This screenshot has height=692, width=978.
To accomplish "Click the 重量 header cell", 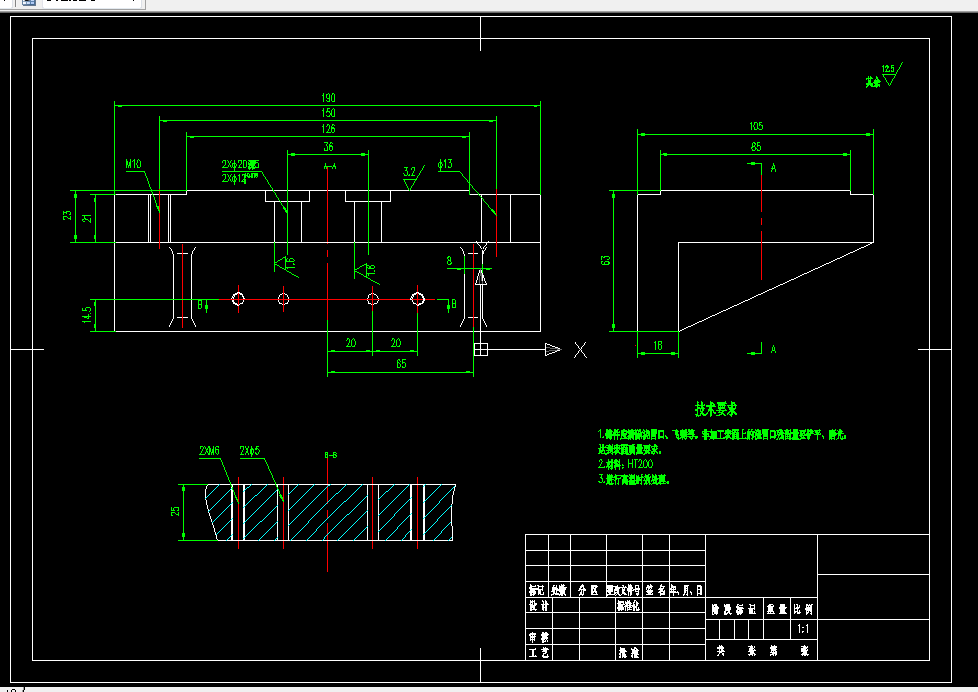I will click(777, 610).
